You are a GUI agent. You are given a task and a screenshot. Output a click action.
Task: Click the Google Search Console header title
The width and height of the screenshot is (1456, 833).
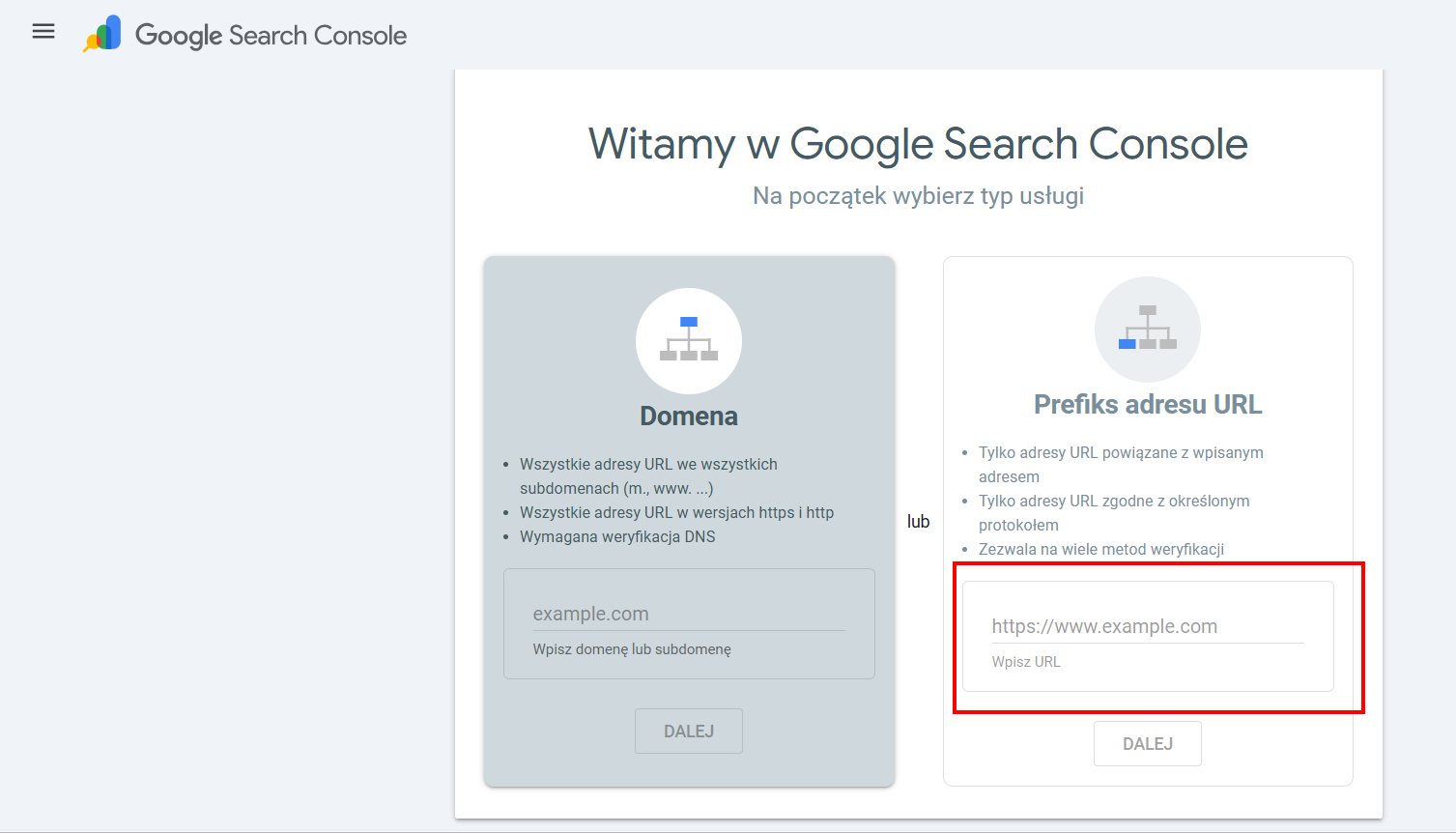(x=271, y=36)
